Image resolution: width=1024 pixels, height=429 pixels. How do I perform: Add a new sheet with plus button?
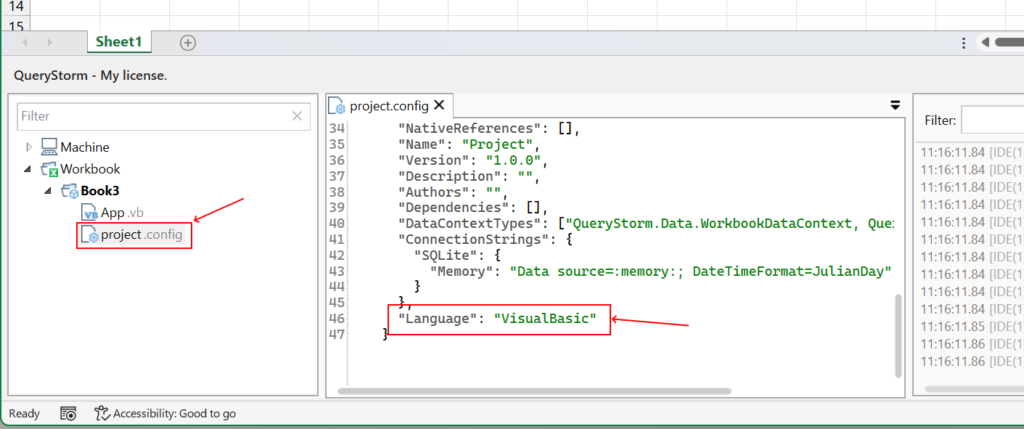(x=187, y=42)
